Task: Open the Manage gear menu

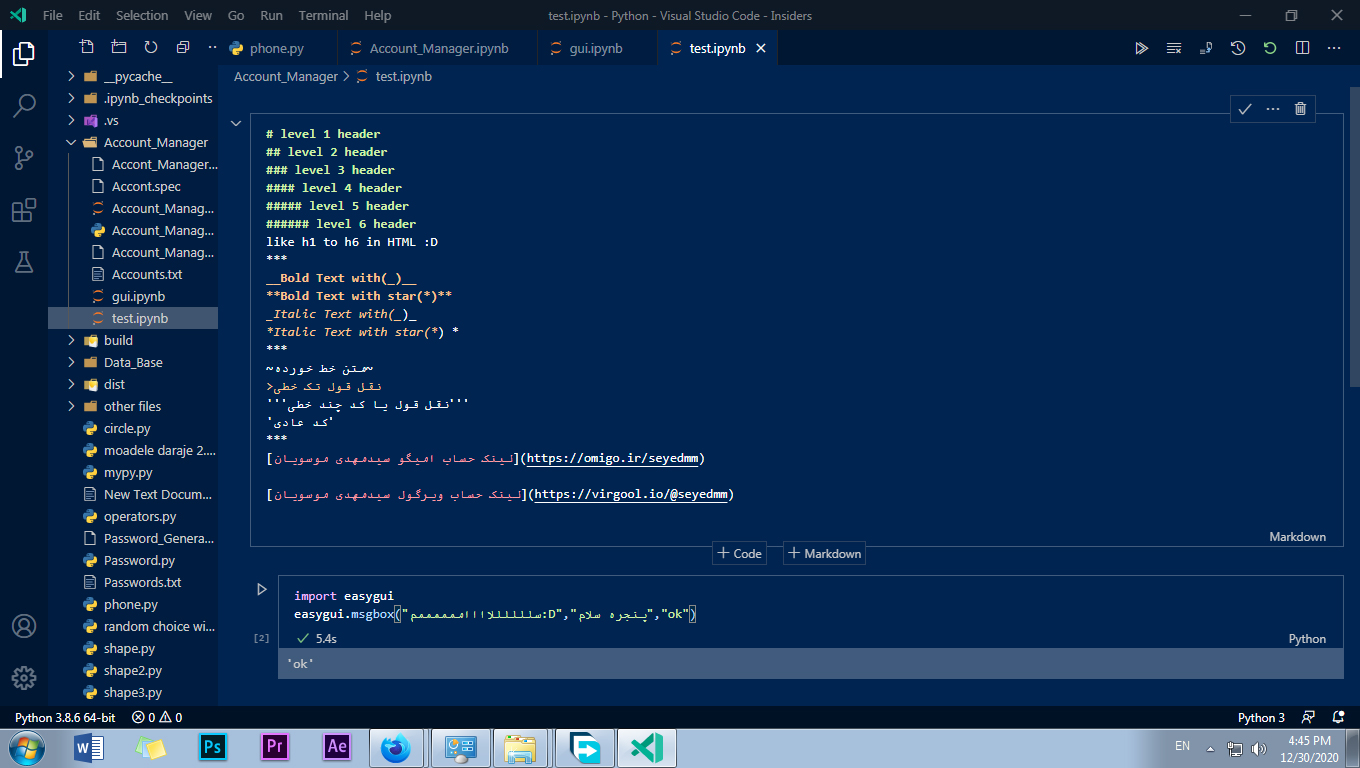Action: pos(24,677)
